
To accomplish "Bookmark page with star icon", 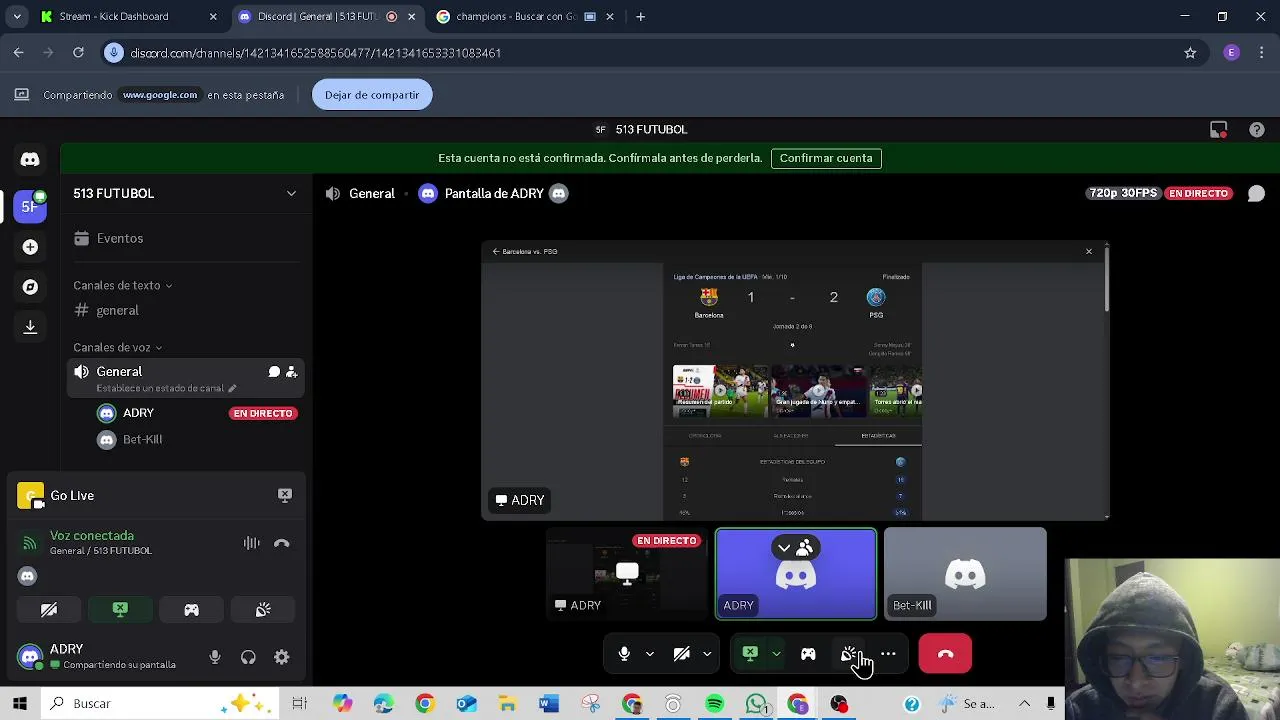I will tap(1190, 53).
